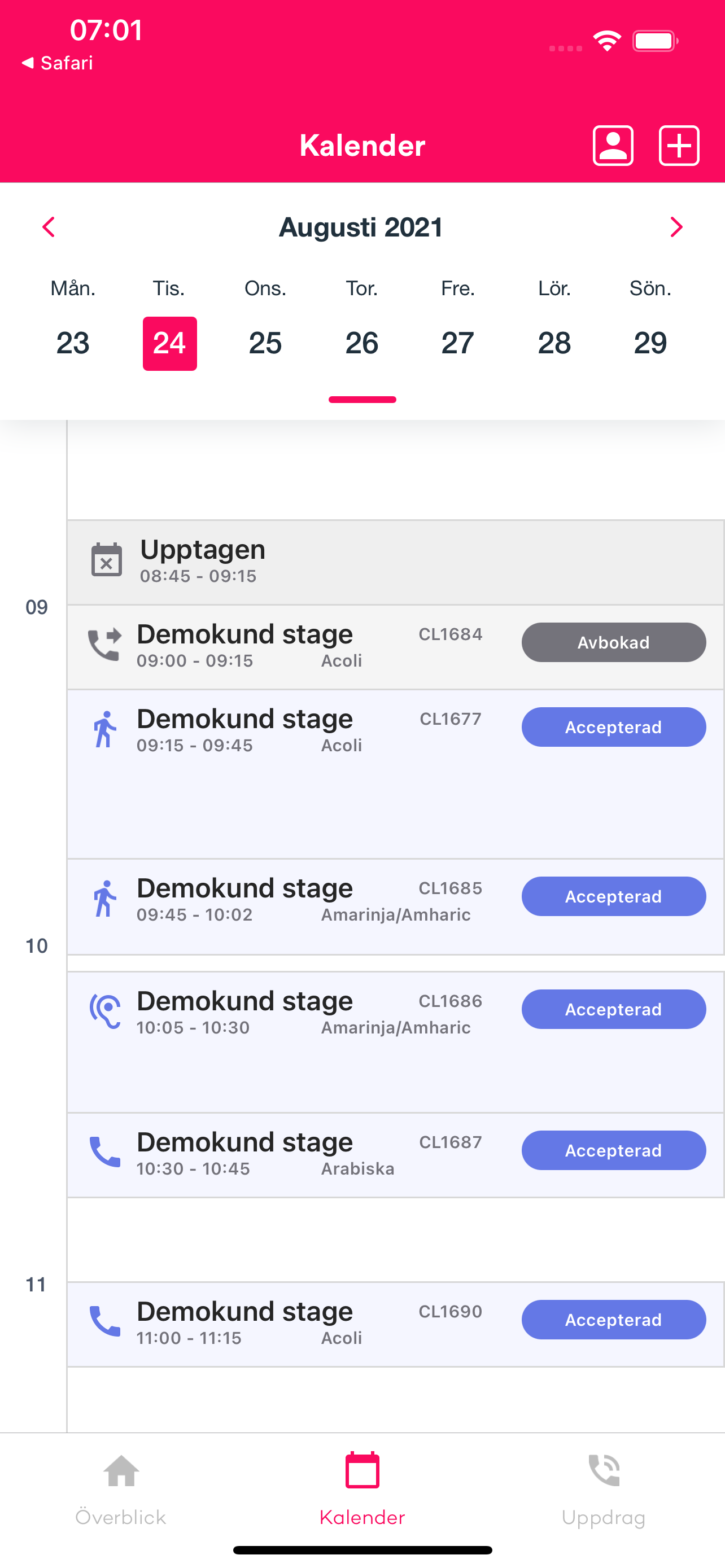Screen dimensions: 725x1568
Task: Select the Kalender bottom tab
Action: 362,1490
